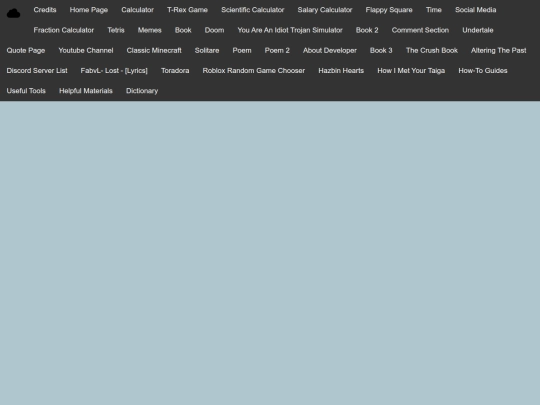540x405 pixels.
Task: Open Scientific Calculator
Action: [x=253, y=10]
